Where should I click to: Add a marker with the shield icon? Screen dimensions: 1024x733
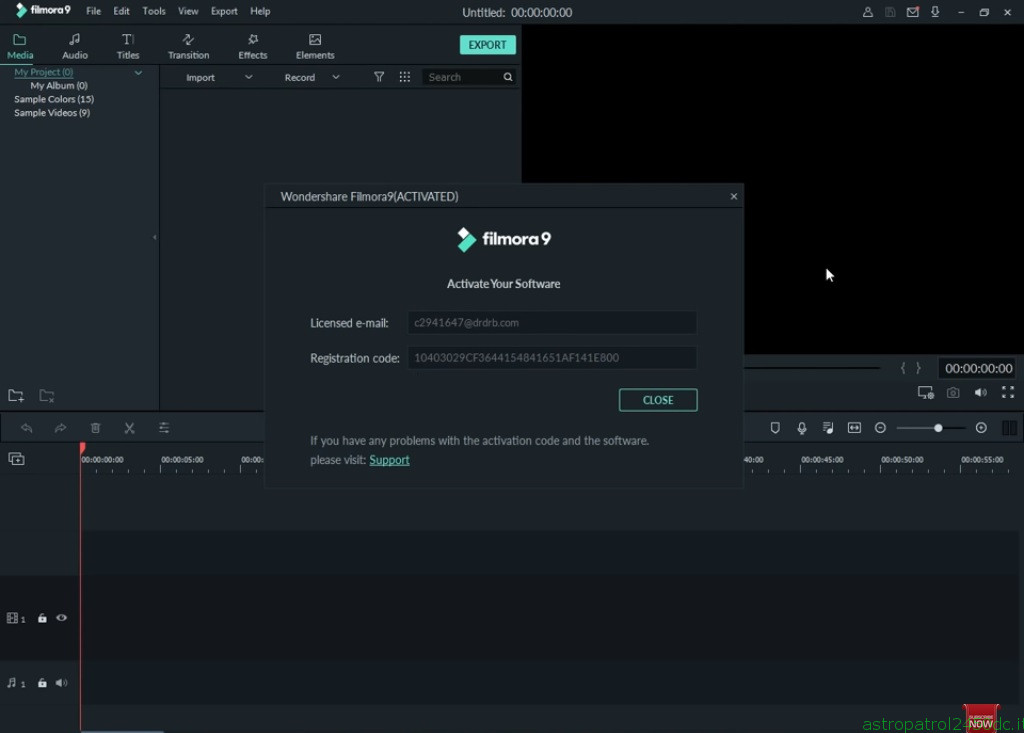775,428
